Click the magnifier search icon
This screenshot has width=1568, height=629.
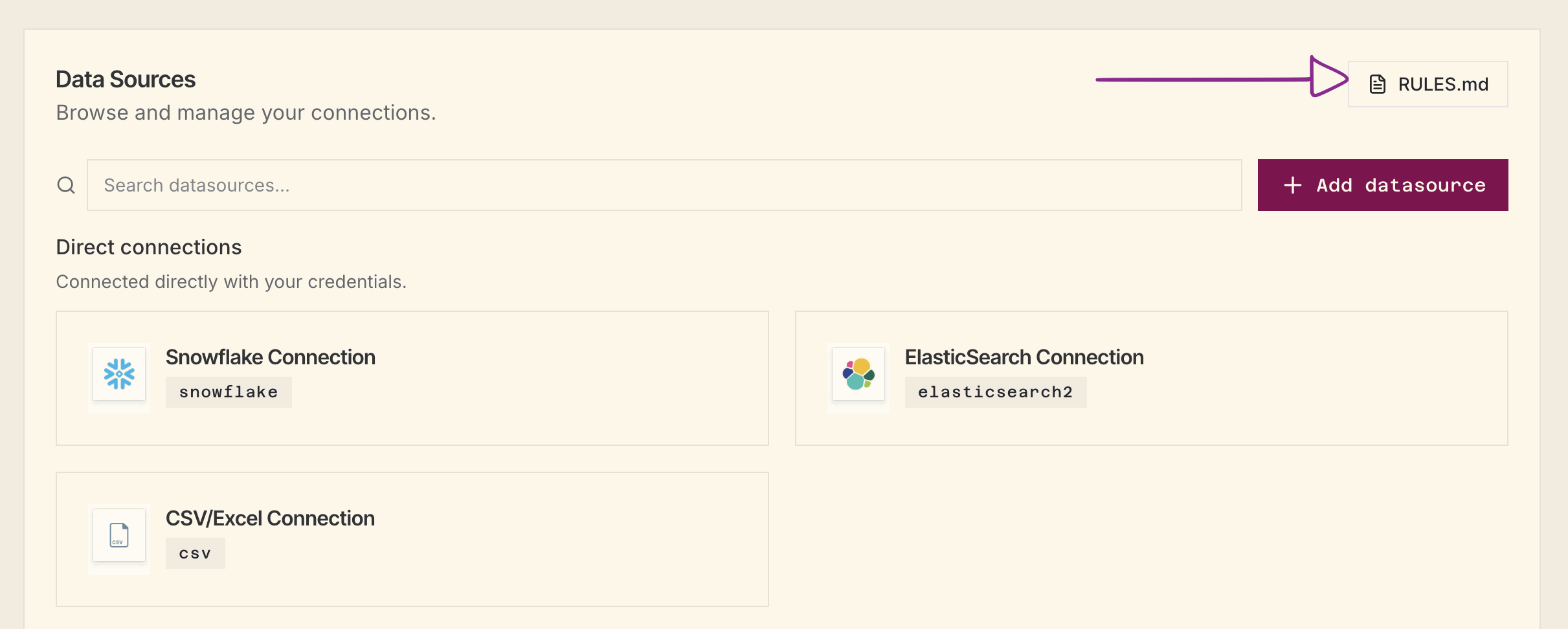coord(66,186)
